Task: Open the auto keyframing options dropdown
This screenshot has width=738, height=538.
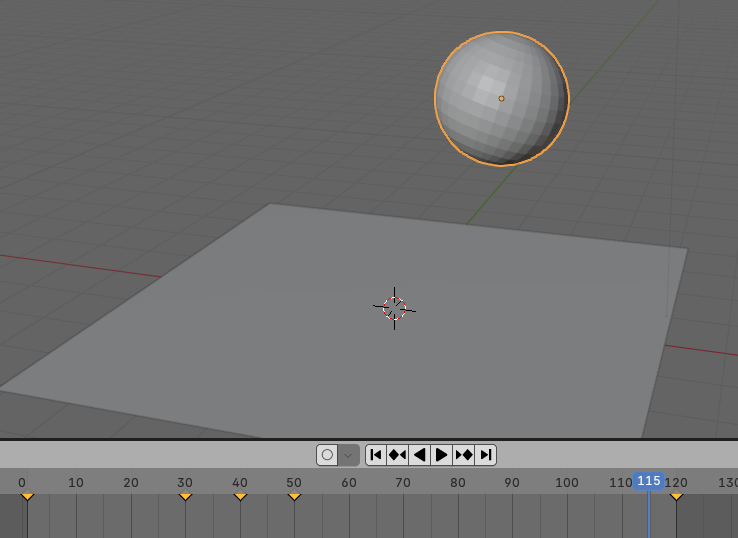Action: pyautogui.click(x=349, y=455)
